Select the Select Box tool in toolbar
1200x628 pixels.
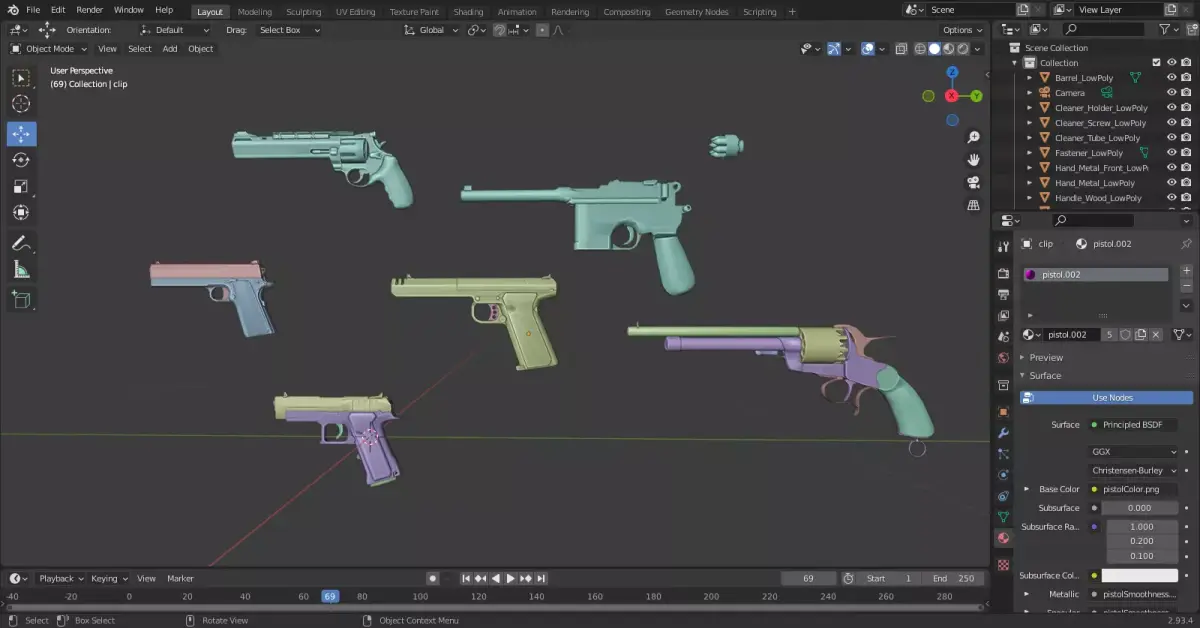click(x=21, y=78)
